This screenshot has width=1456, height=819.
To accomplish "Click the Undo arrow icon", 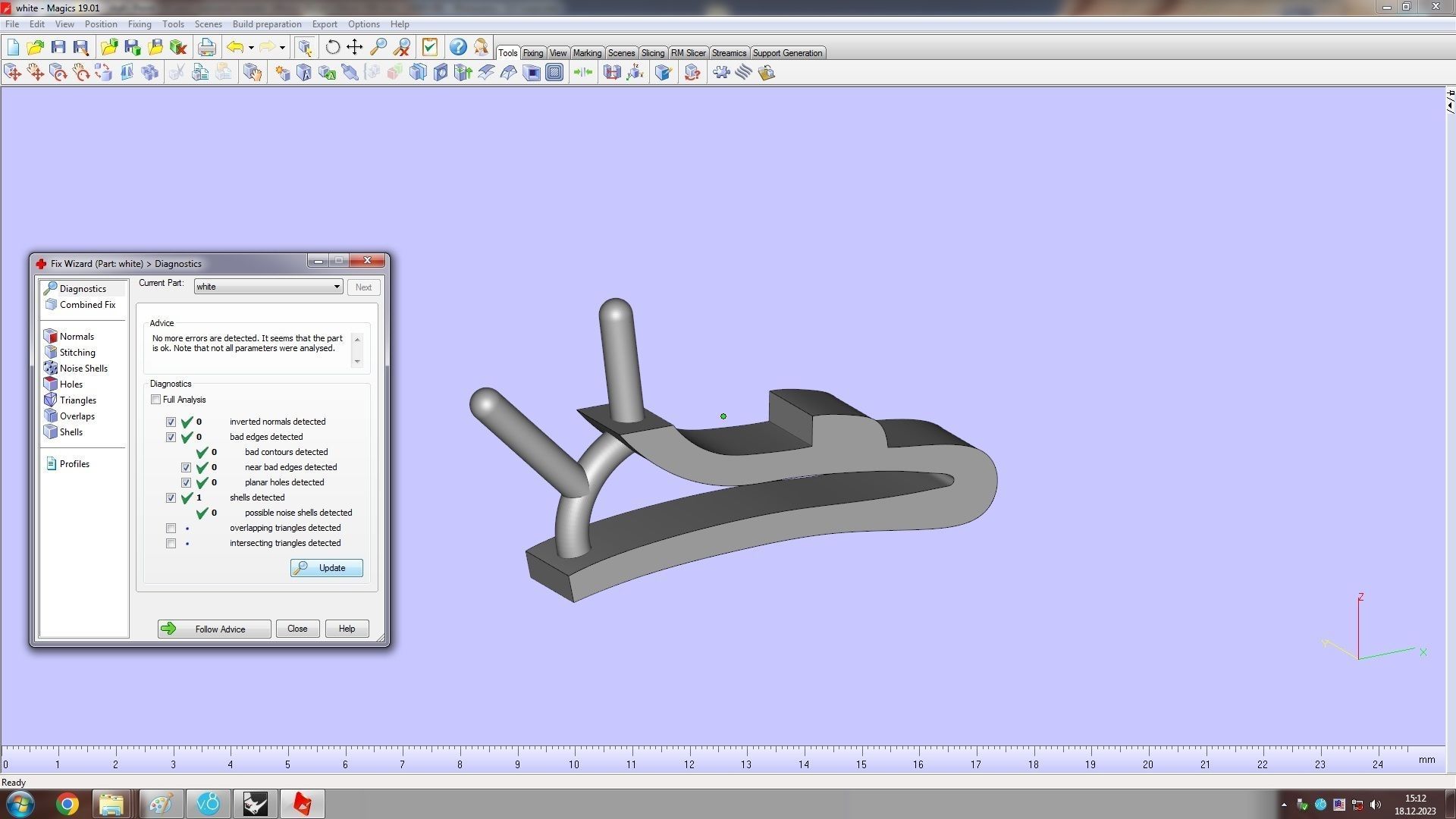I will [235, 47].
